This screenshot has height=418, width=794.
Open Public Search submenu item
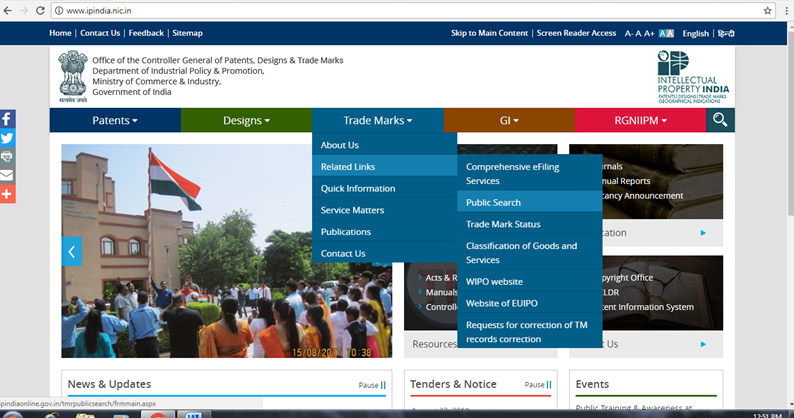(530, 203)
